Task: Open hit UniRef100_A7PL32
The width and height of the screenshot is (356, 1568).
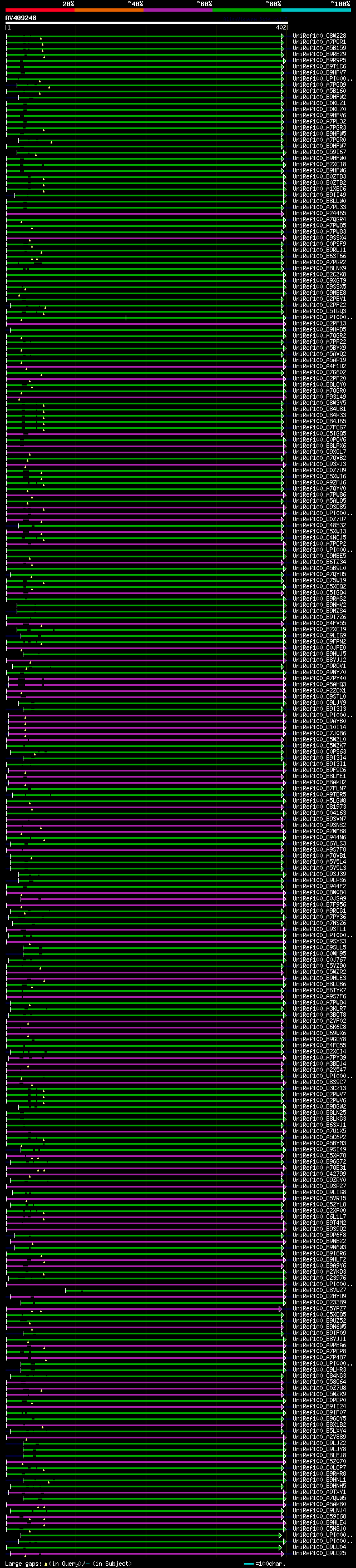Action: tap(319, 122)
